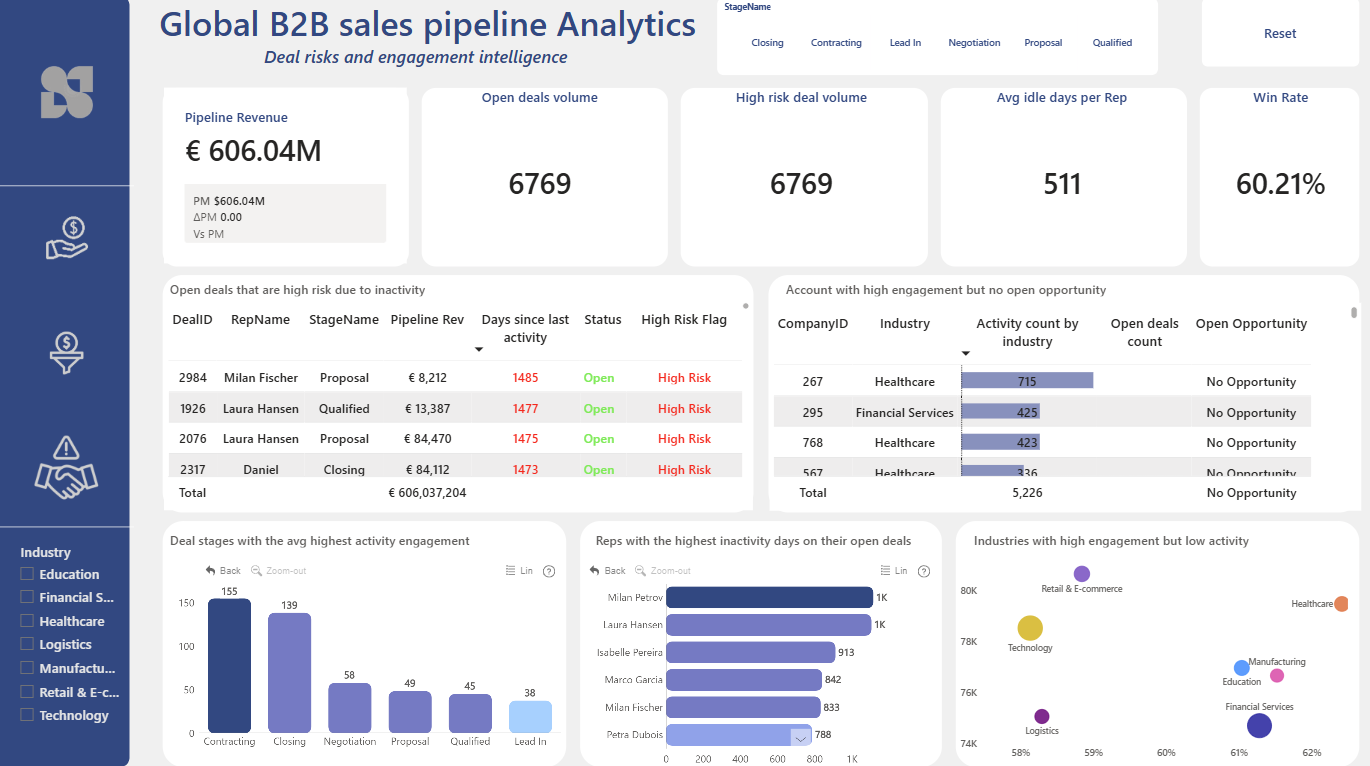The height and width of the screenshot is (766, 1370).
Task: Select the pink Manufacturing bubble
Action: pyautogui.click(x=1277, y=676)
